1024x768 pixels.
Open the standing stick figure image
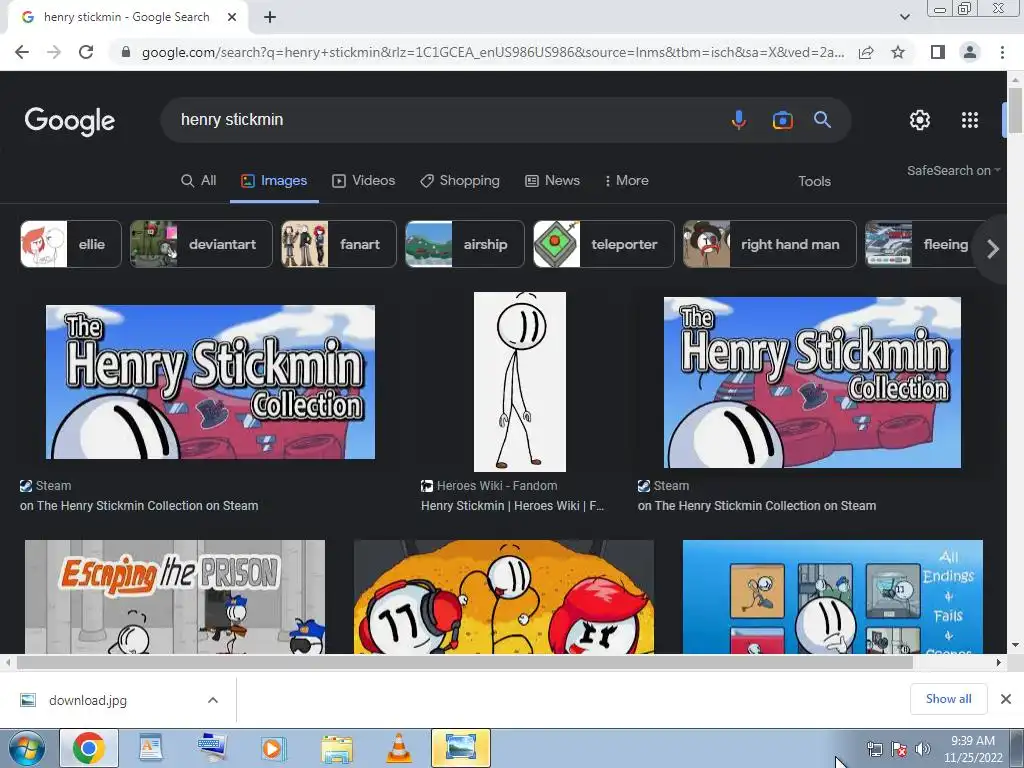coord(520,382)
